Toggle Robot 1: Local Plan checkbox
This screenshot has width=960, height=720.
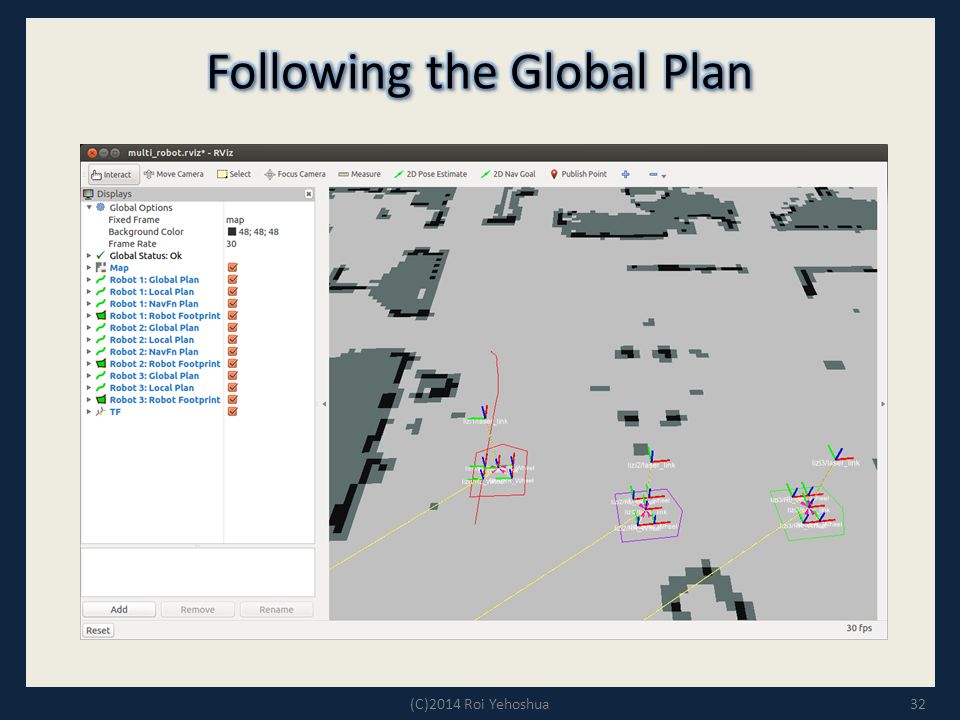[x=233, y=292]
